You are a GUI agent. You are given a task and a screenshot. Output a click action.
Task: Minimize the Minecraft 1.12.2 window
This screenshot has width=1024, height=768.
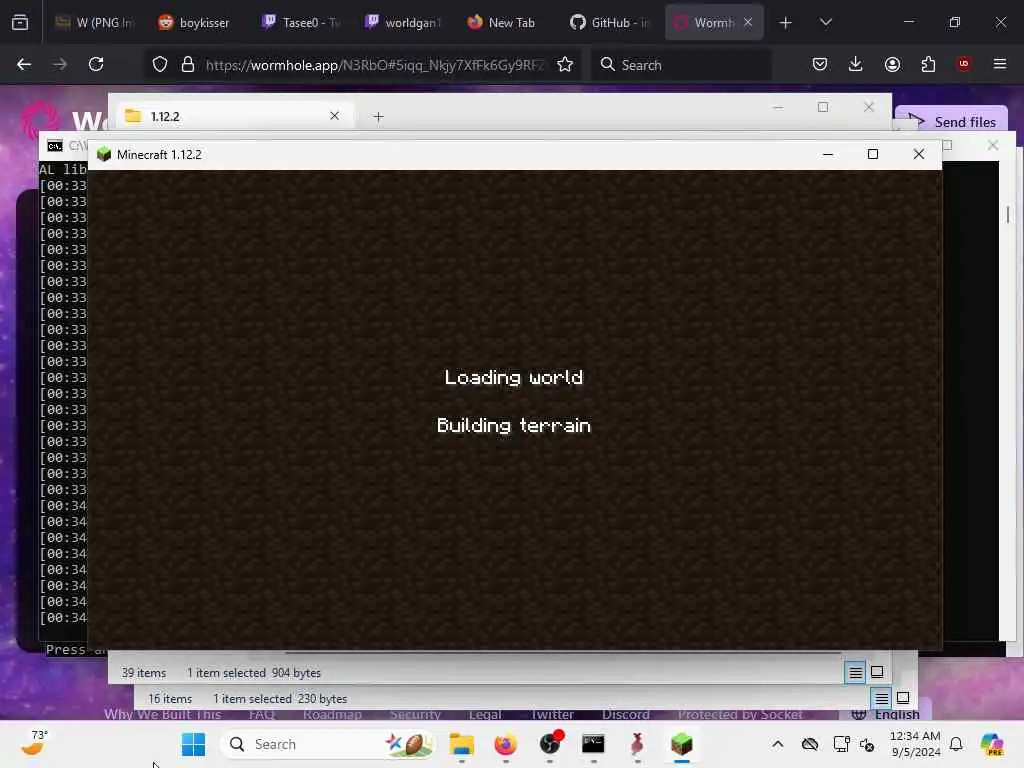click(828, 154)
